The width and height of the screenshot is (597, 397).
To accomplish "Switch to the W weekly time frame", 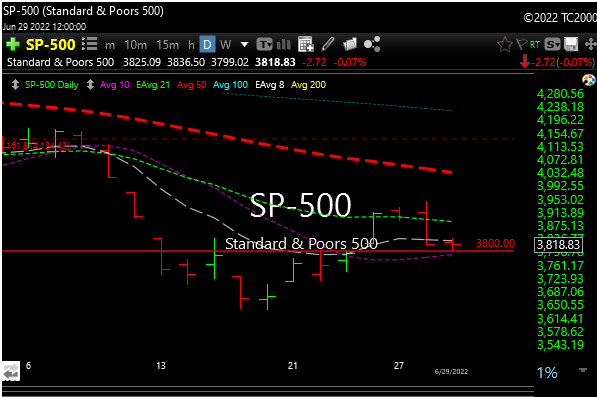I will (225, 45).
